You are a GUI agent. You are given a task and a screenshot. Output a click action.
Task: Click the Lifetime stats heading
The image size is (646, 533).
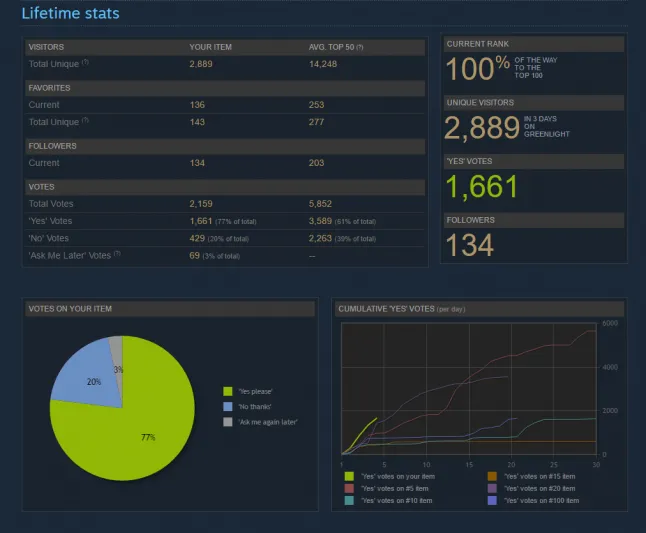pyautogui.click(x=70, y=13)
